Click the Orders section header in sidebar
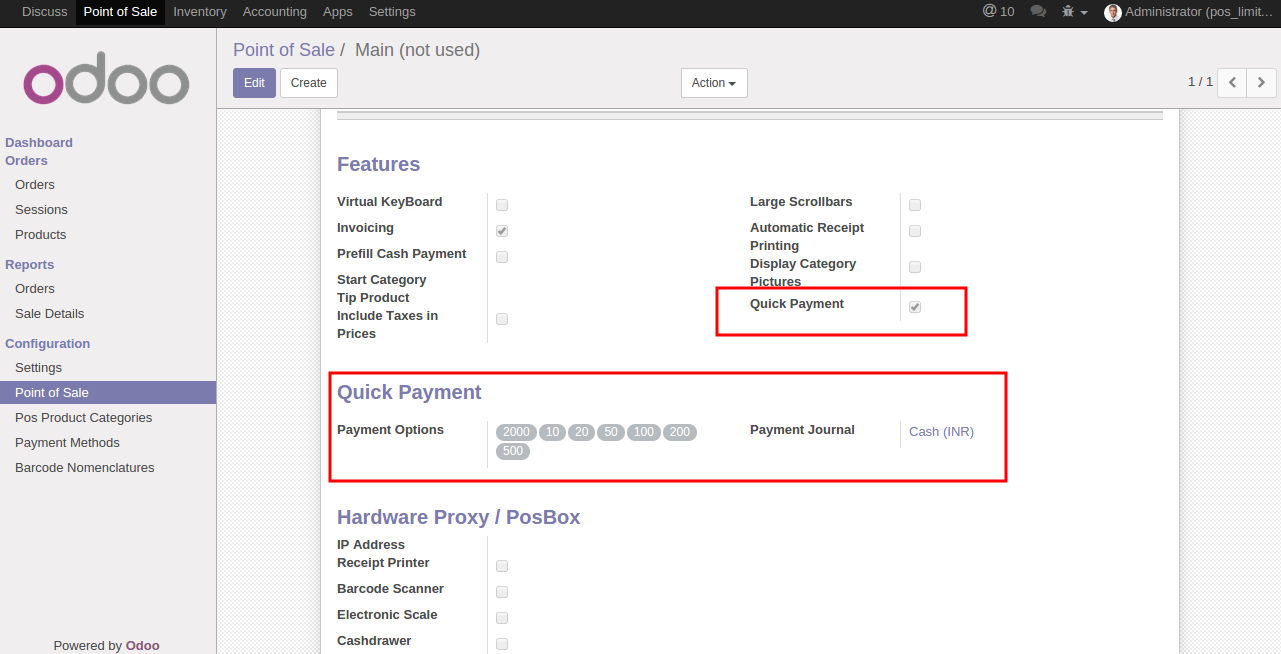The width and height of the screenshot is (1281, 654). [x=26, y=161]
